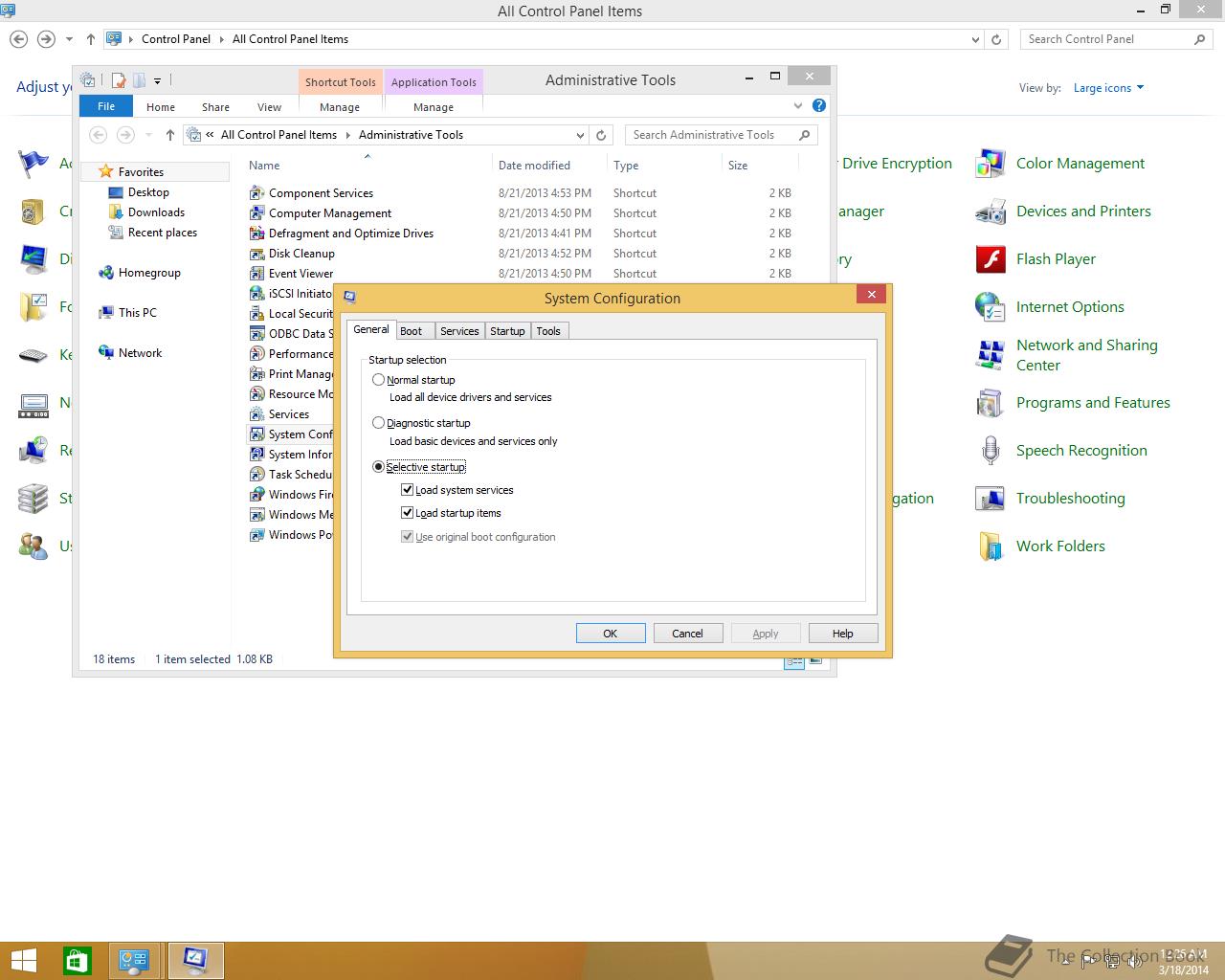Select Task Scheduler shortcut icon
Viewport: 1225px width, 980px height.
[x=256, y=475]
